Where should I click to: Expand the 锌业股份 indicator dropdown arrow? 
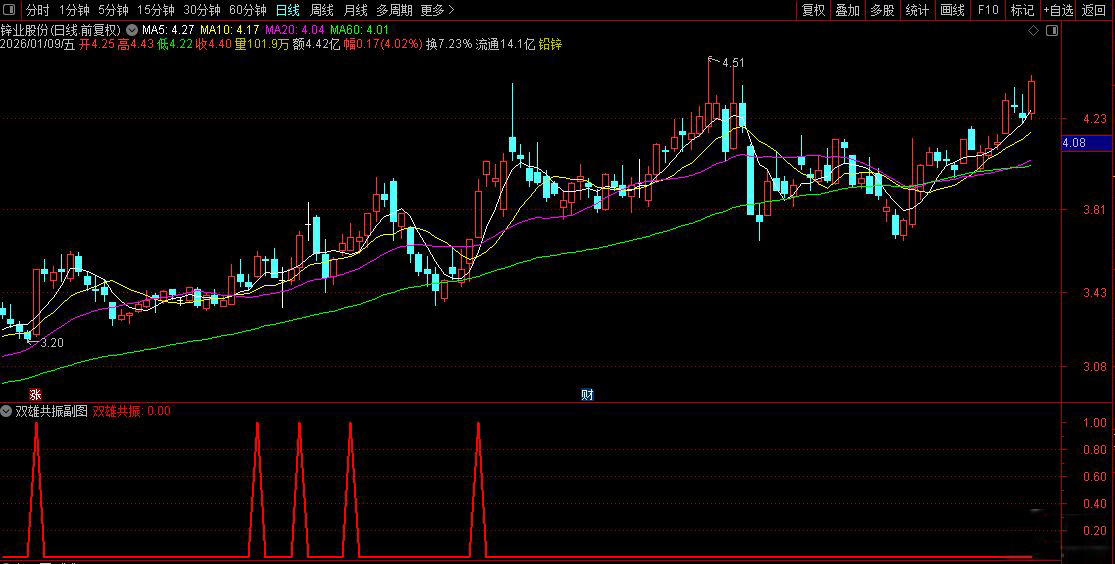[x=132, y=31]
